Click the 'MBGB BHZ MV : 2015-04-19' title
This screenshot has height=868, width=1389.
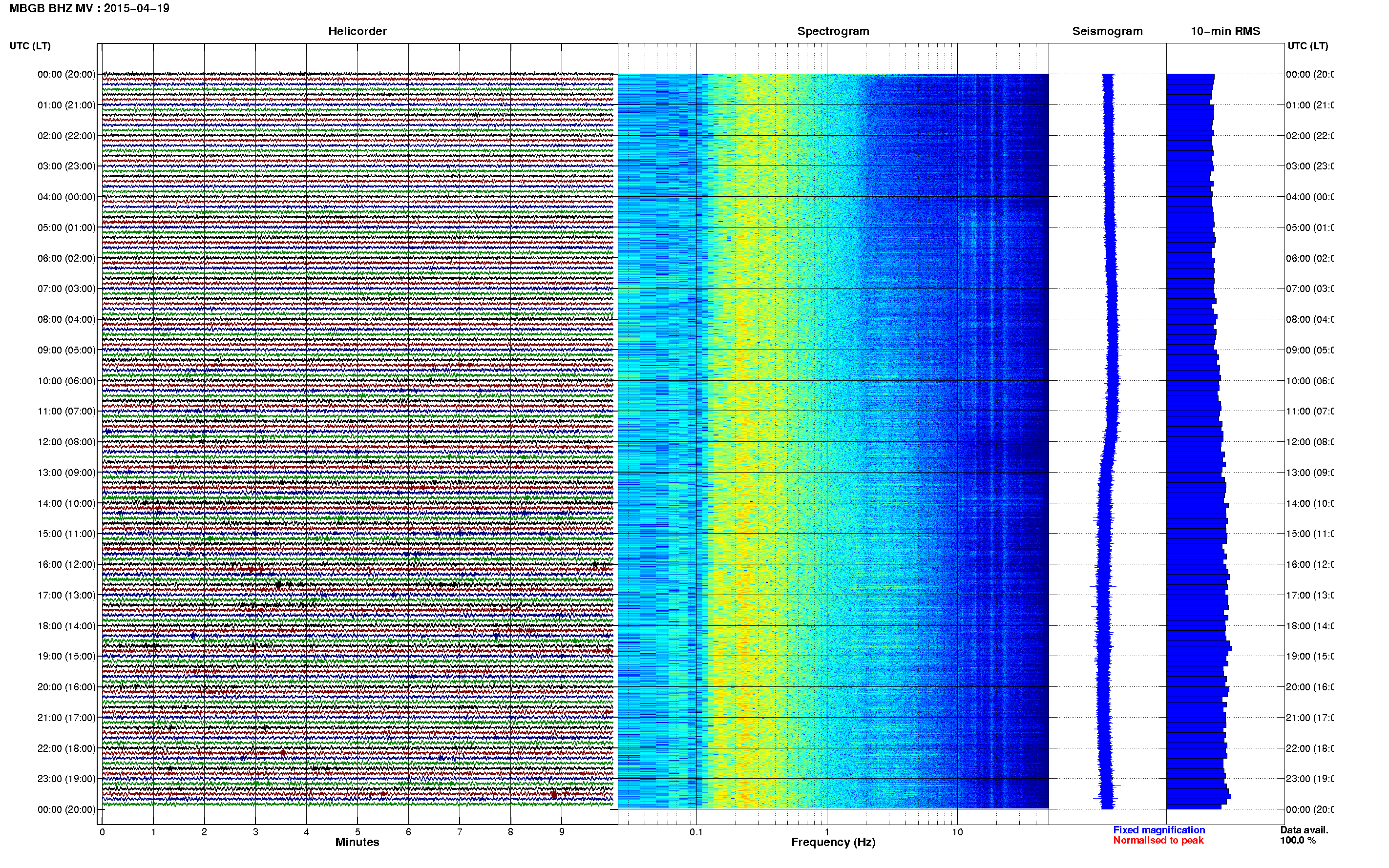pyautogui.click(x=89, y=9)
